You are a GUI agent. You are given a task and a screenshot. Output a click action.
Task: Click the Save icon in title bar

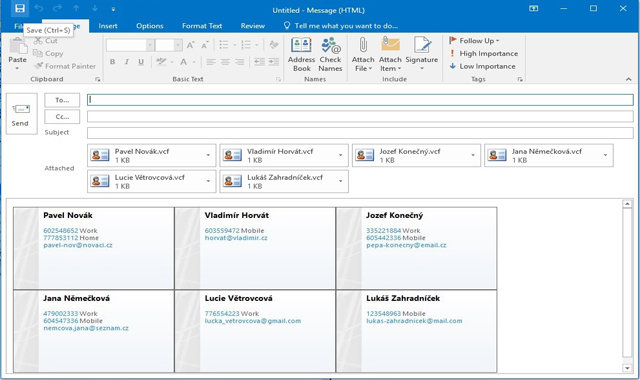pos(20,8)
